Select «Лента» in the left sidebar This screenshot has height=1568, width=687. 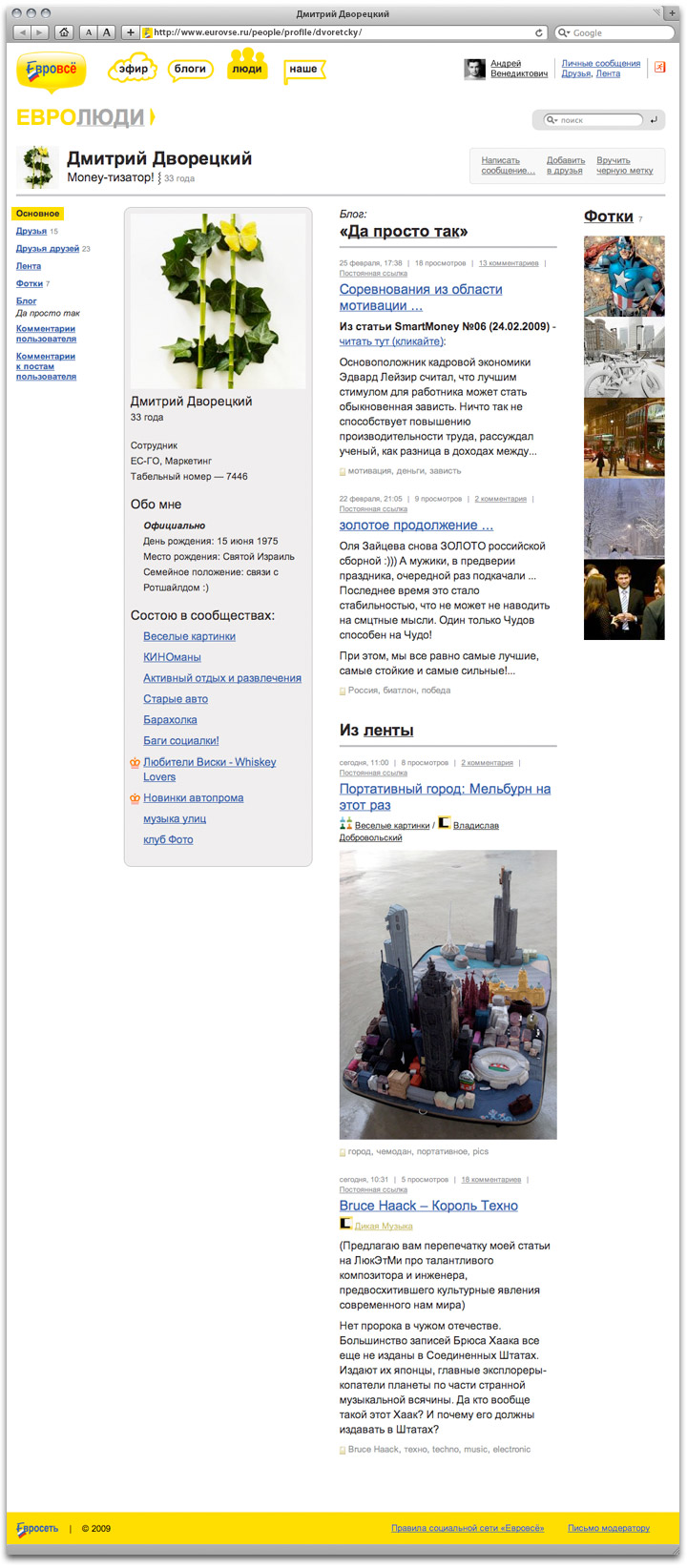(29, 266)
